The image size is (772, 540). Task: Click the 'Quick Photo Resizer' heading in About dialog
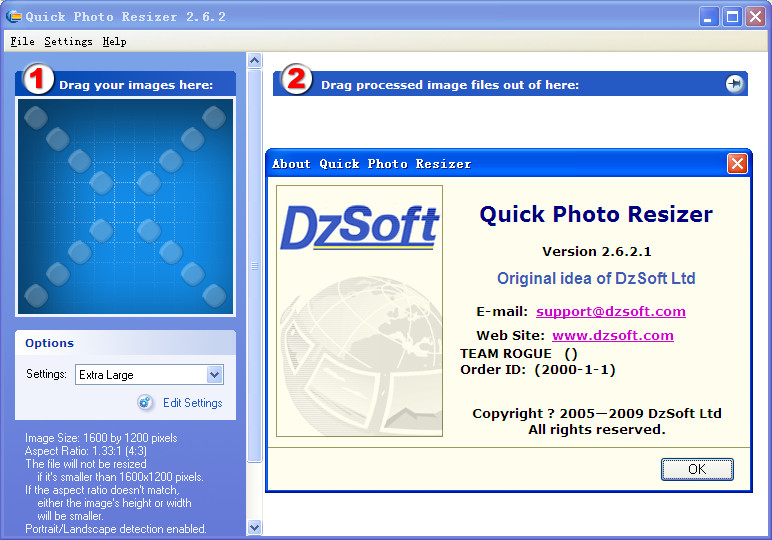[596, 215]
